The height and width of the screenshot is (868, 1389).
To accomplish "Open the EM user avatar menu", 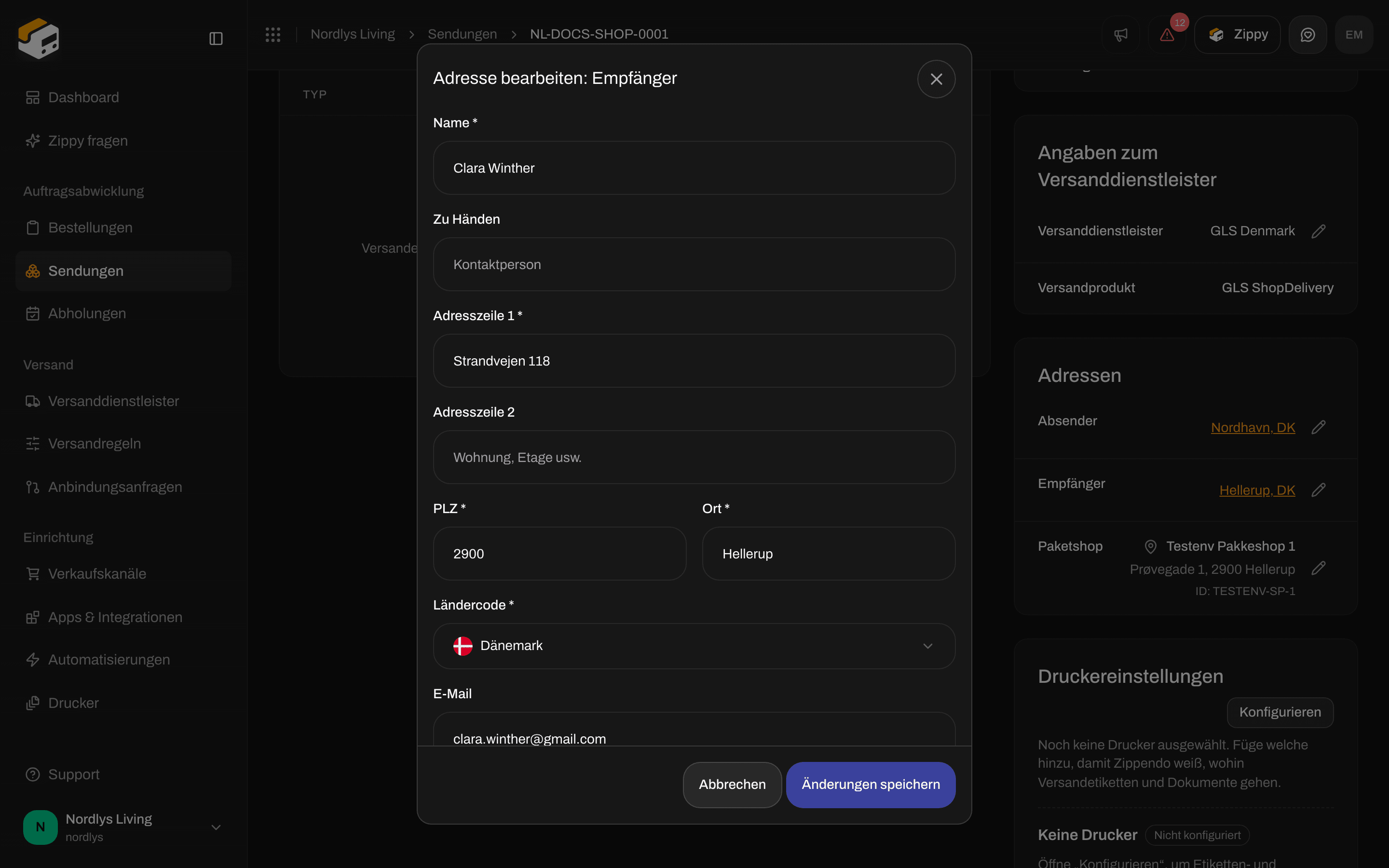I will (1354, 34).
